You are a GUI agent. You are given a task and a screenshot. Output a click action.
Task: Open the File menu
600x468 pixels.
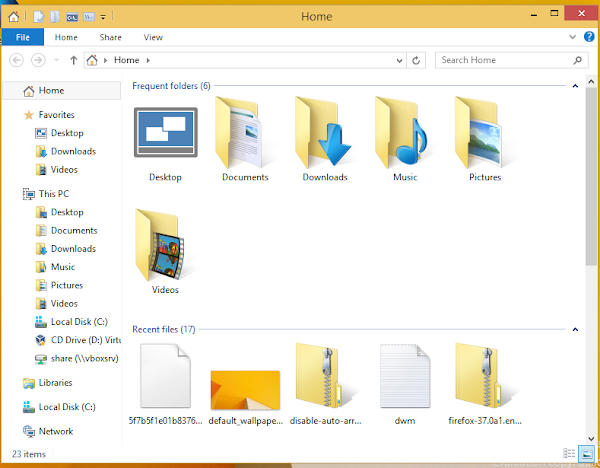tap(23, 37)
